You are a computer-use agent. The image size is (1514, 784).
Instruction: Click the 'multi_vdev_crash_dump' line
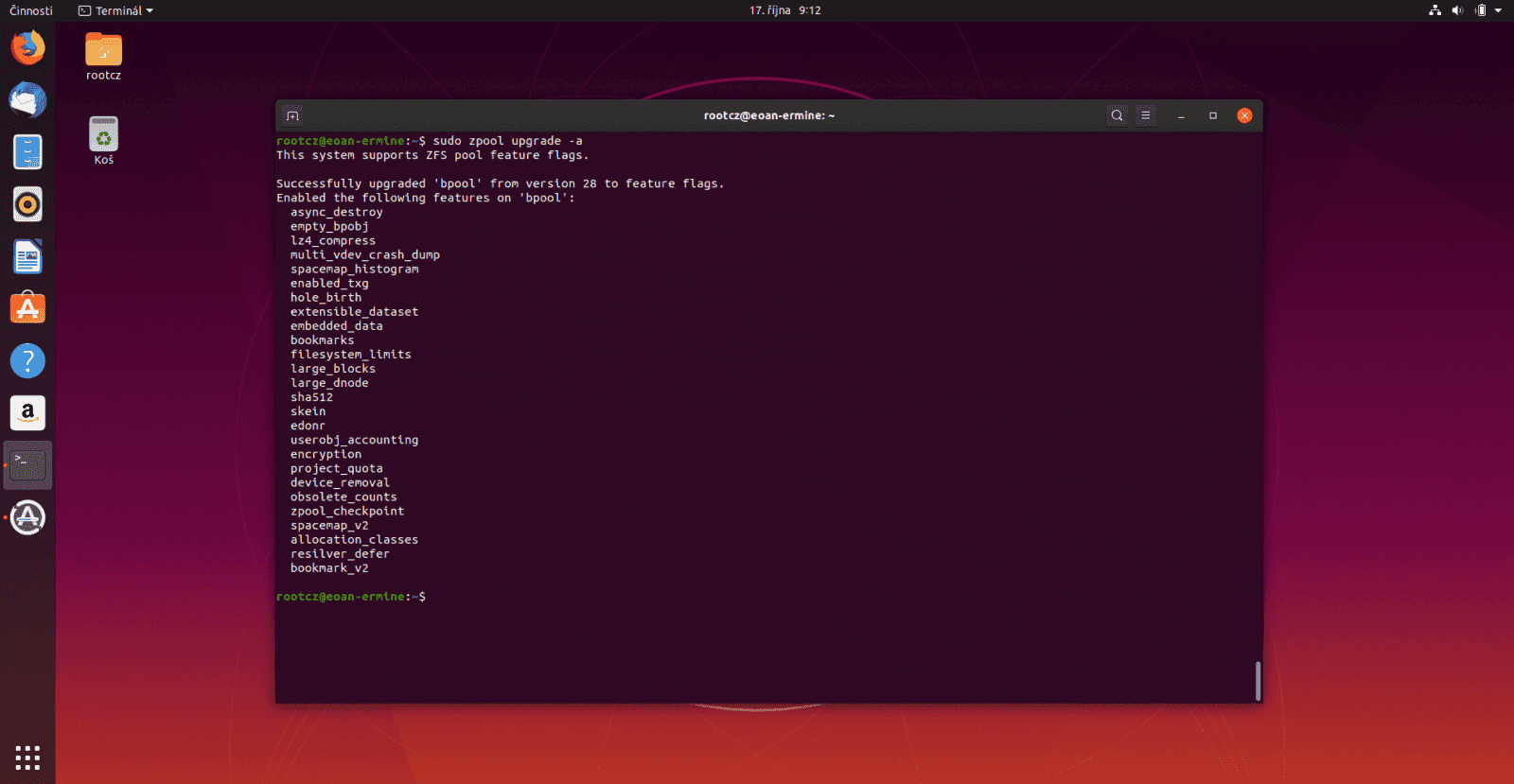click(x=365, y=254)
